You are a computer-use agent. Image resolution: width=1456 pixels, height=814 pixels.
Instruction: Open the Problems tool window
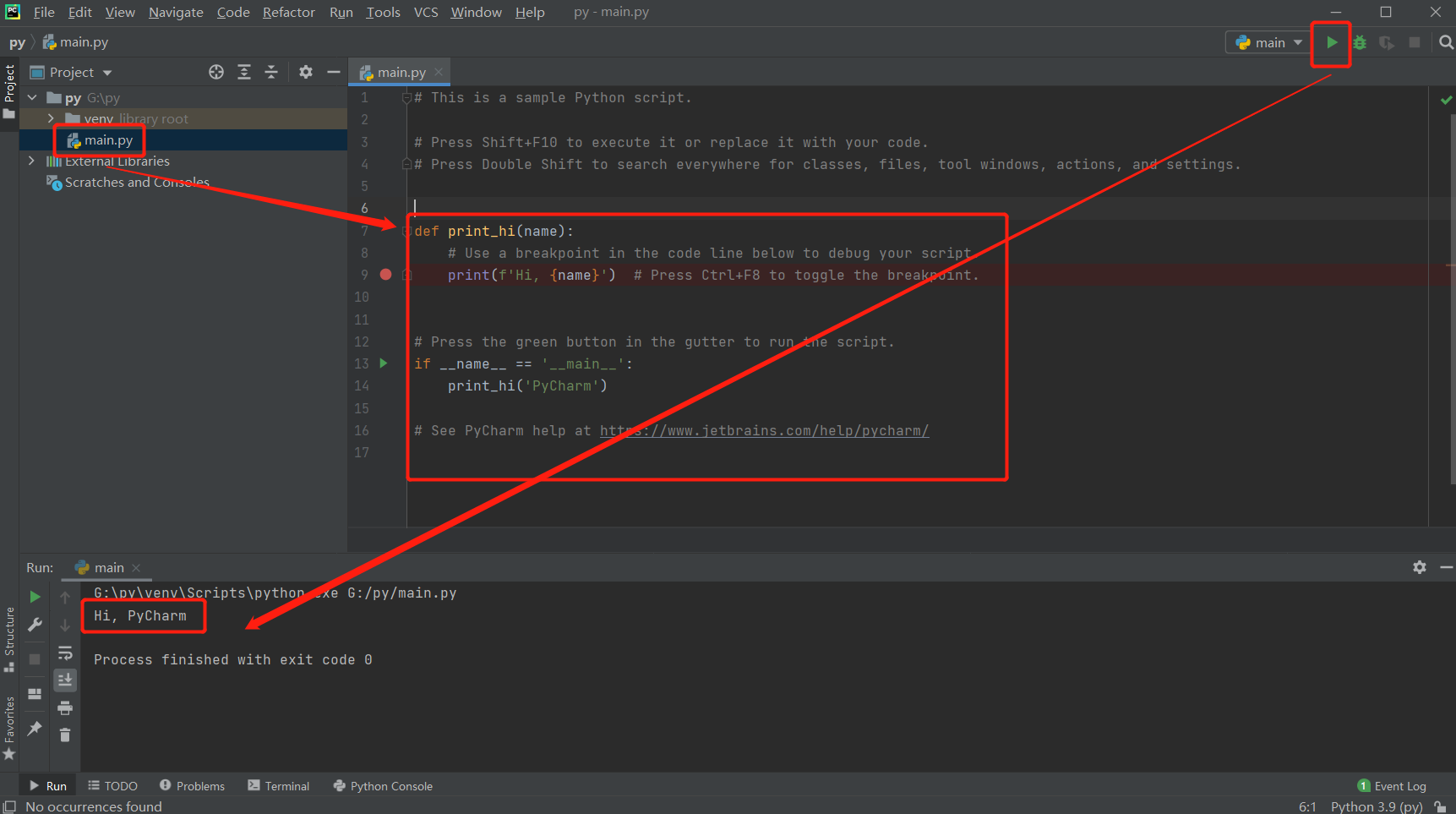click(192, 785)
